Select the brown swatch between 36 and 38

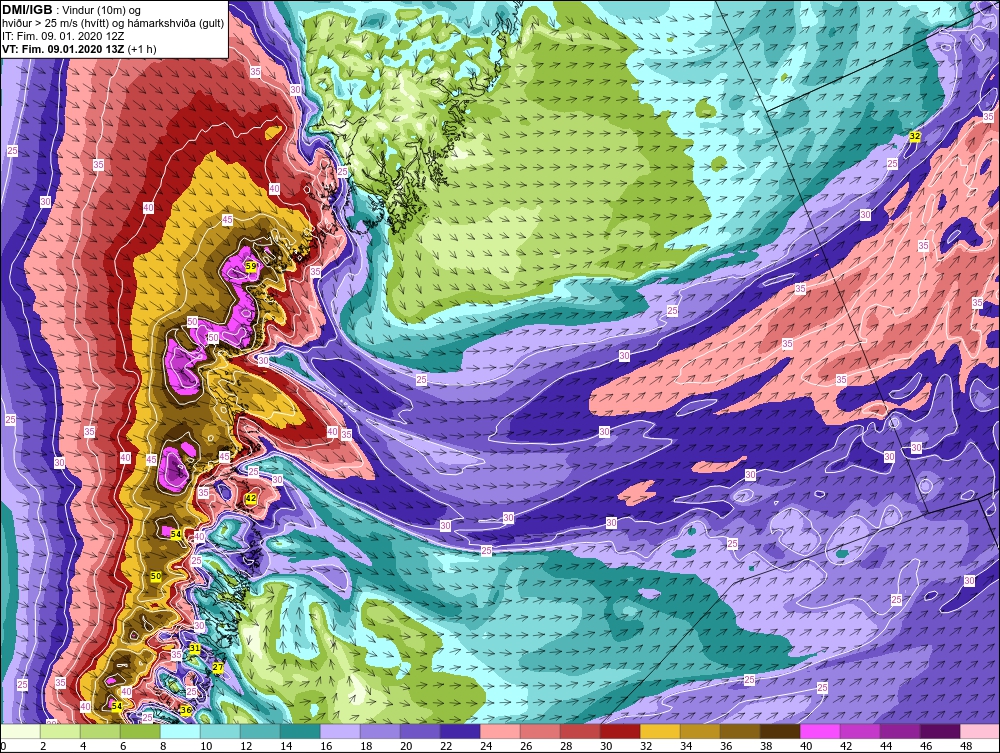pyautogui.click(x=740, y=731)
